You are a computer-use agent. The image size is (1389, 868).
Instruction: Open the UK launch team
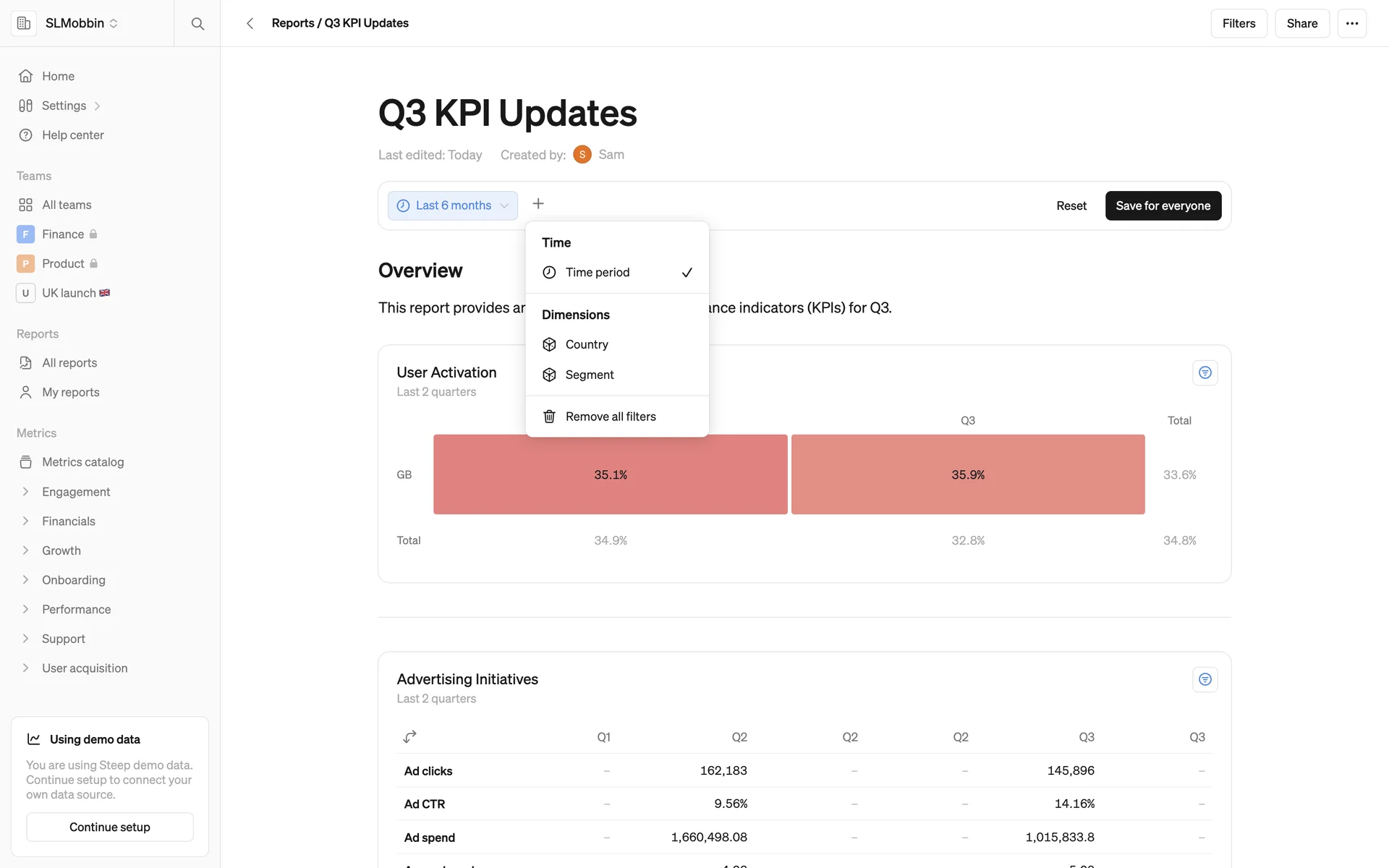click(x=69, y=293)
